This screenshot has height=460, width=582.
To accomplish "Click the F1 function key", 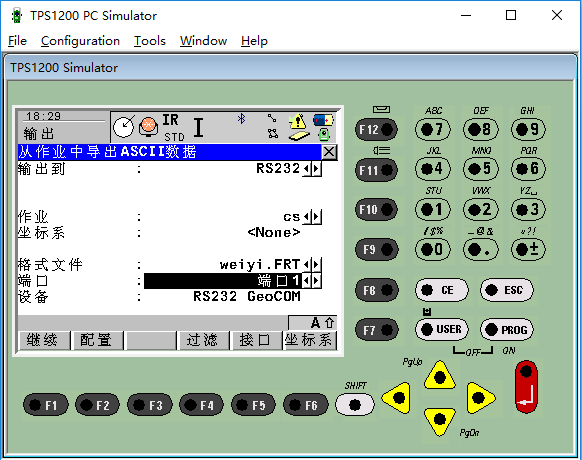I will (45, 405).
